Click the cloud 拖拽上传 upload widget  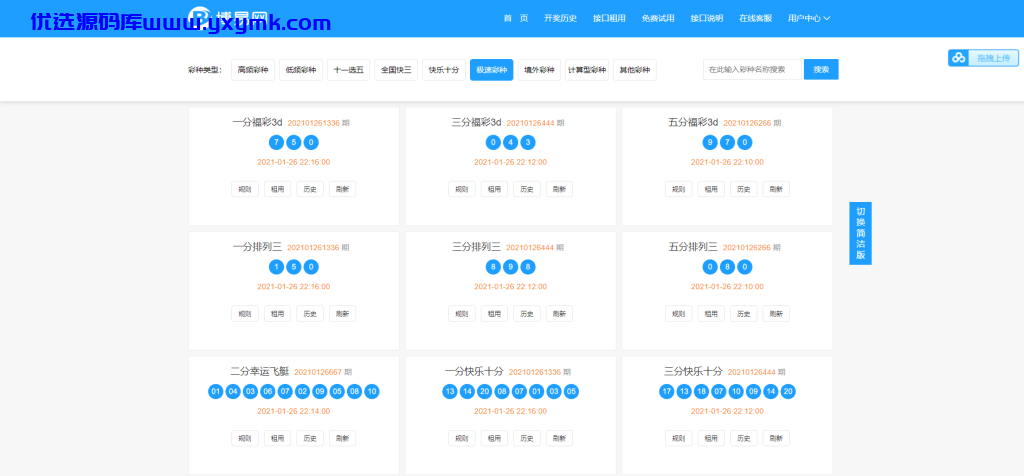click(x=983, y=57)
